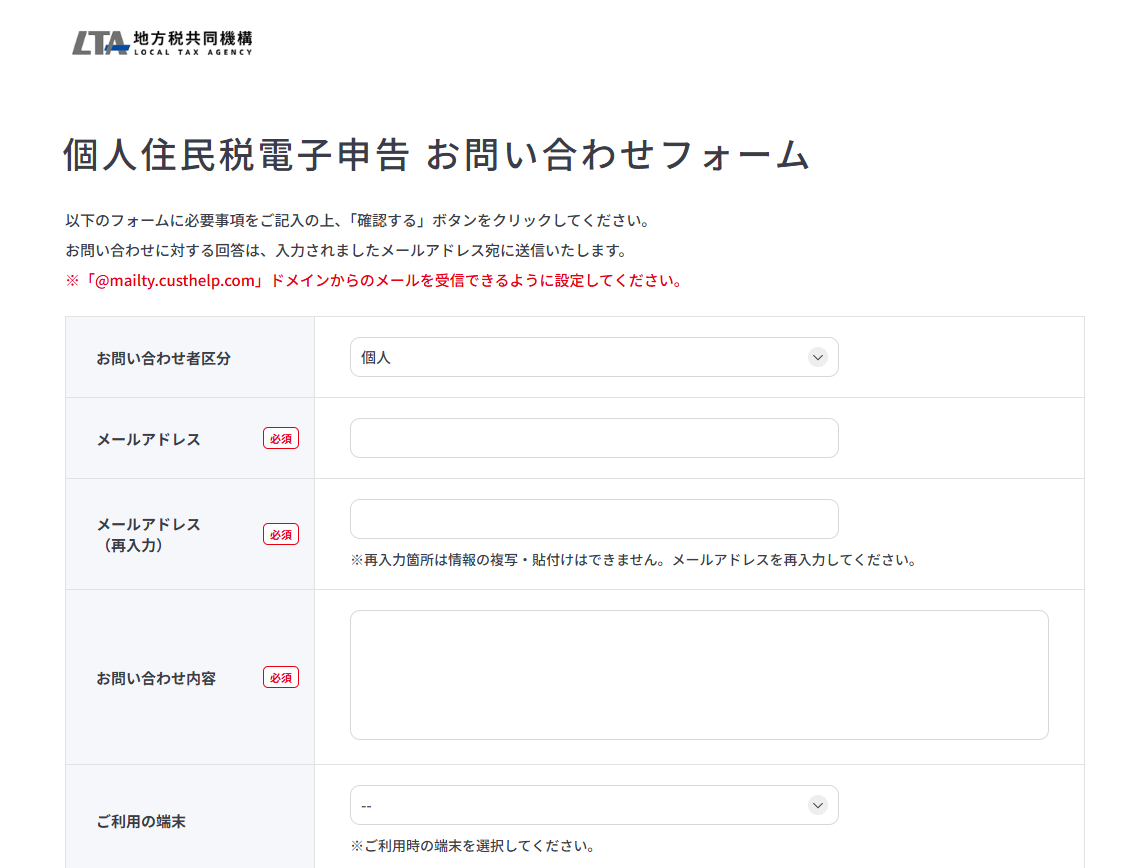Click the red @mailty.custhelp.com notice text
Viewport: 1127px width, 868px height.
374,280
